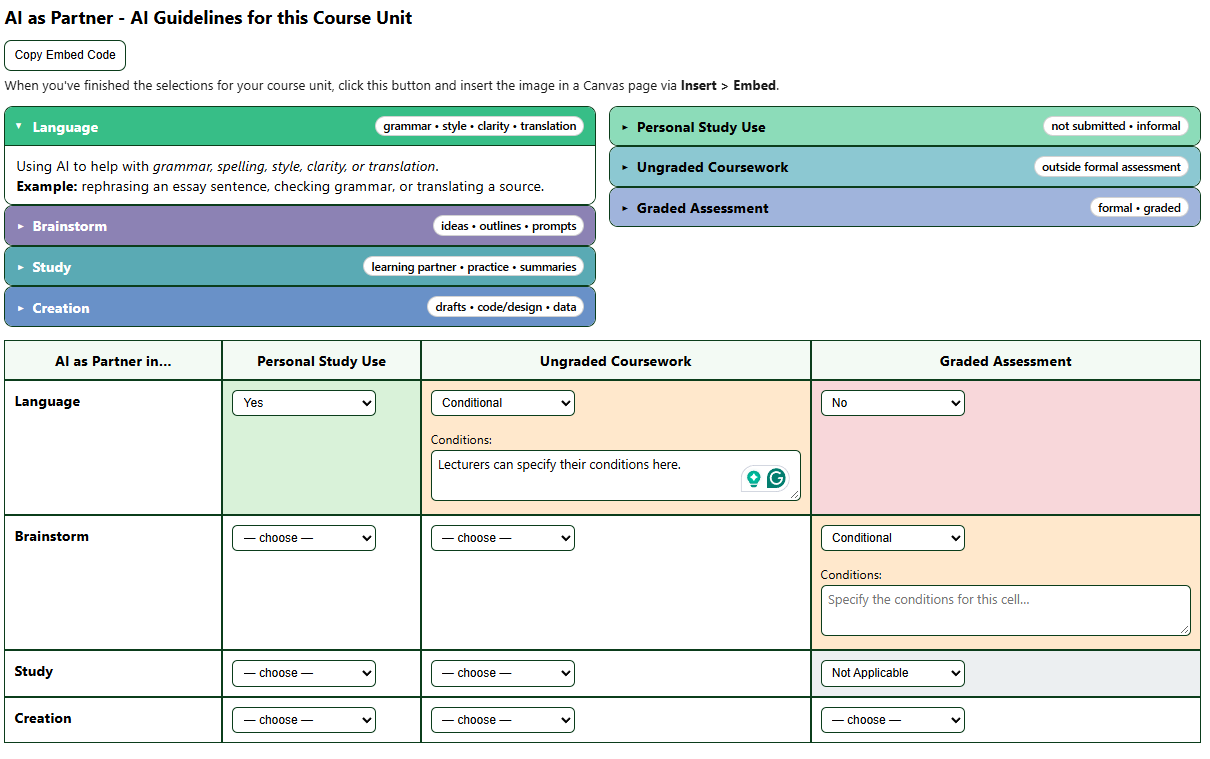Open the Study Graded Assessment dropdown
Screen dimensions: 1210x759
pyautogui.click(x=893, y=673)
